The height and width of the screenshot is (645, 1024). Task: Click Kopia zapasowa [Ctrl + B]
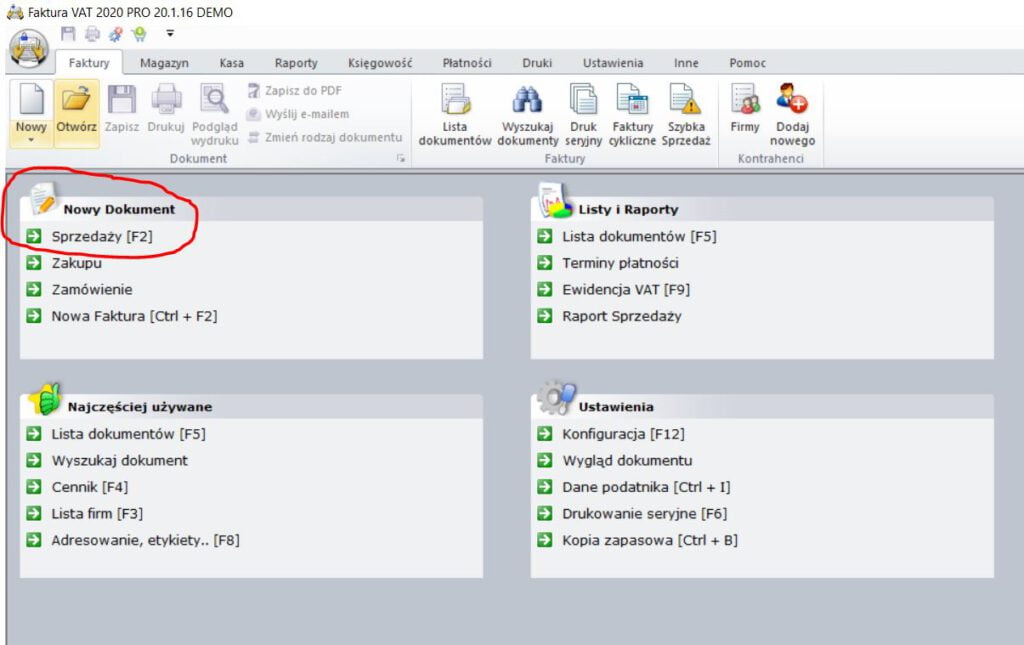tap(649, 540)
